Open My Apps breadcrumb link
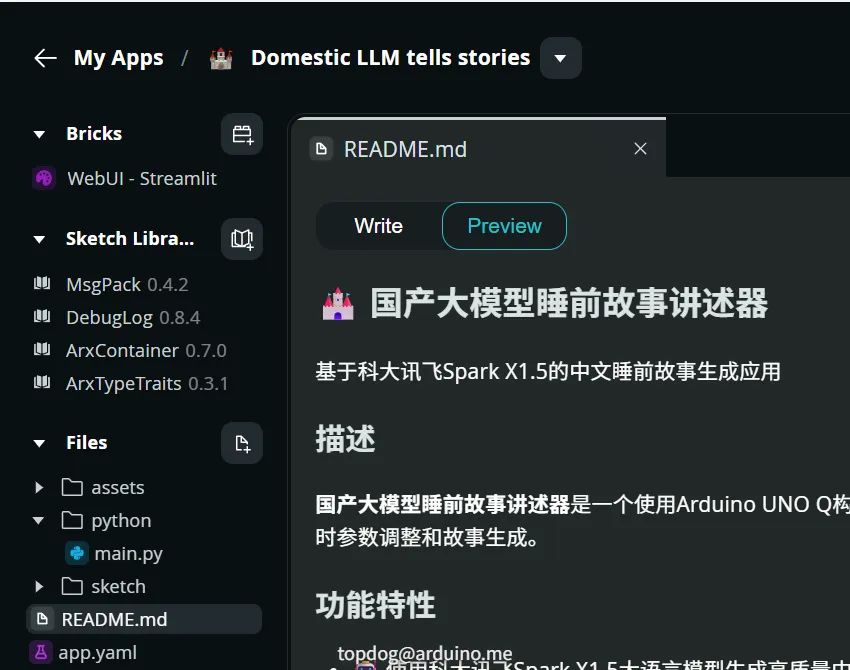 pos(118,58)
